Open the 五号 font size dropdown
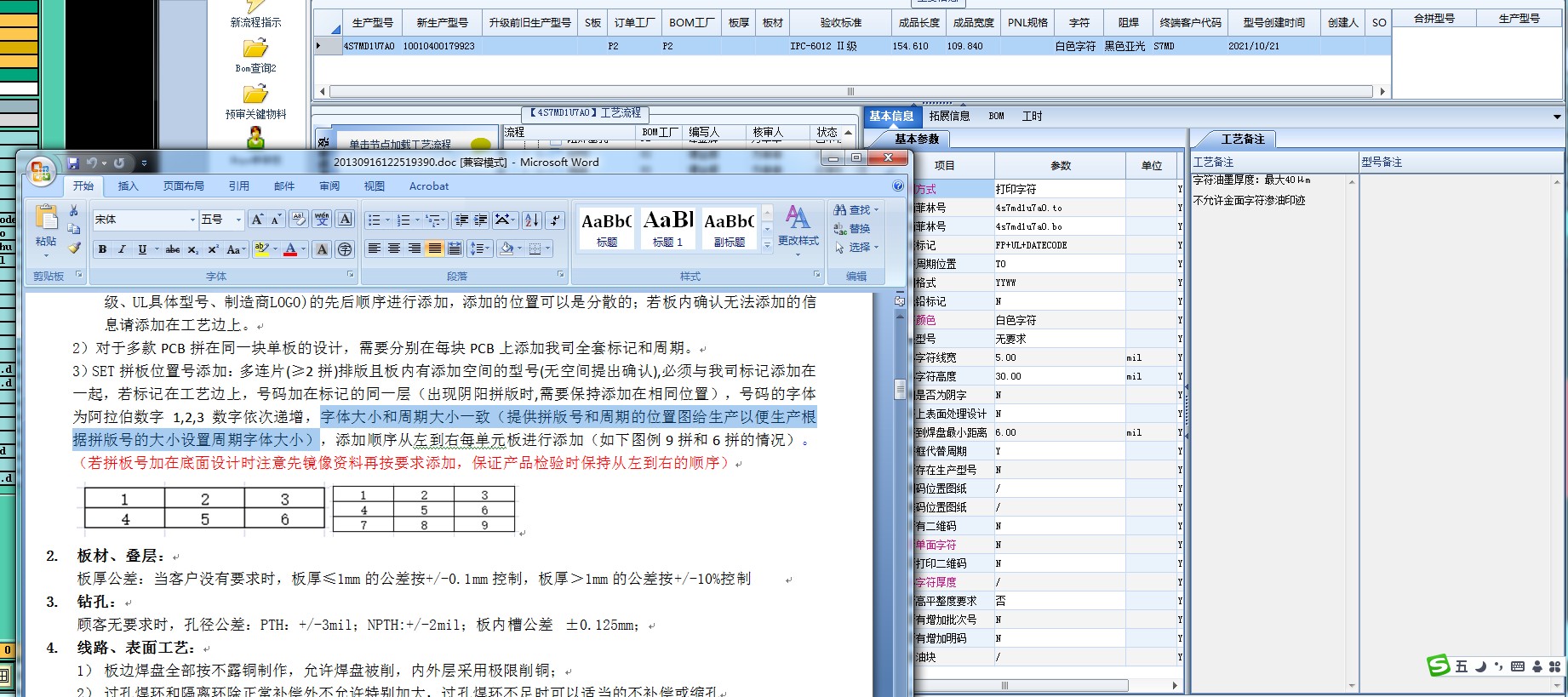 pos(238,220)
